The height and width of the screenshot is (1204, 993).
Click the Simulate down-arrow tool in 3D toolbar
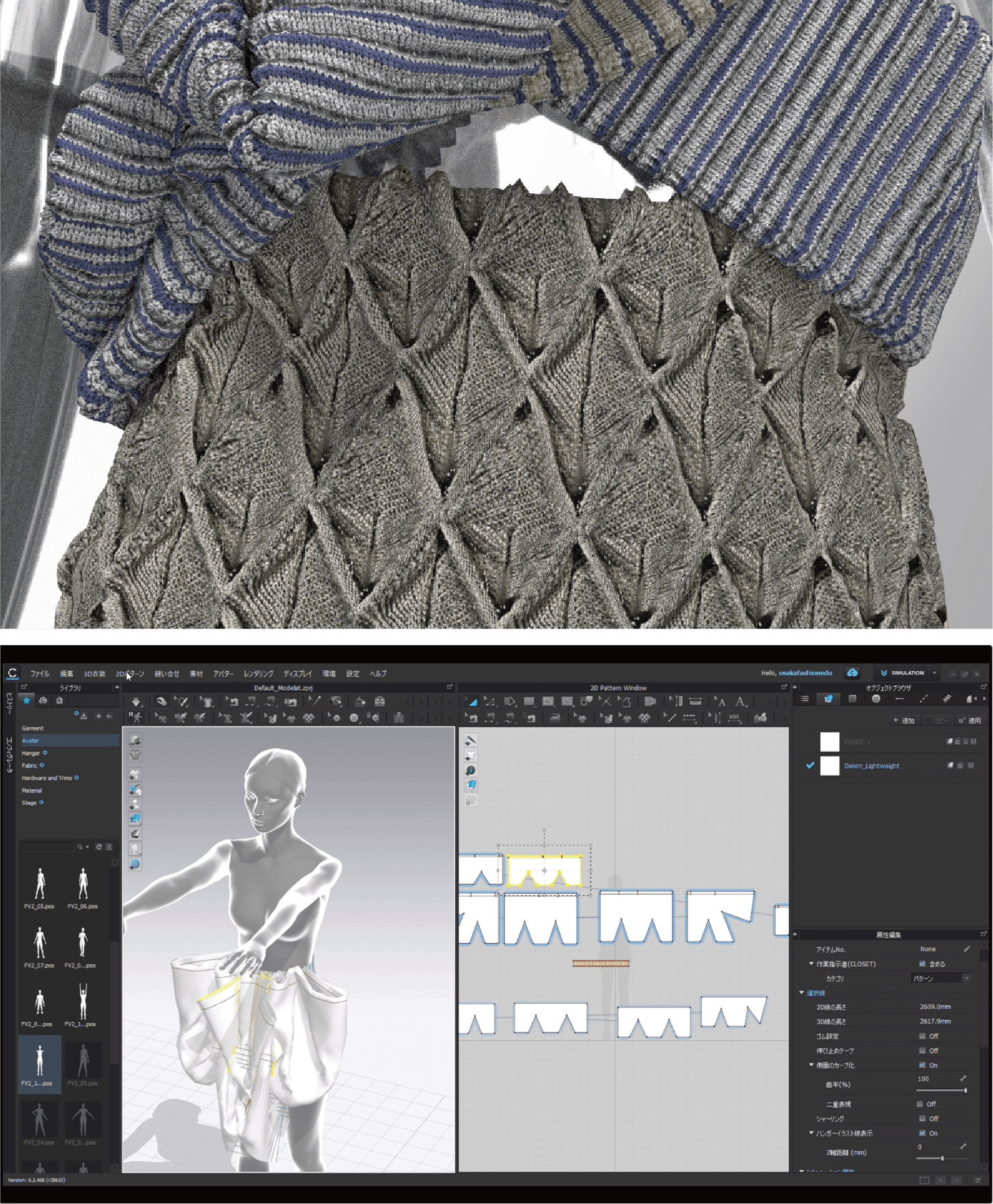[136, 702]
